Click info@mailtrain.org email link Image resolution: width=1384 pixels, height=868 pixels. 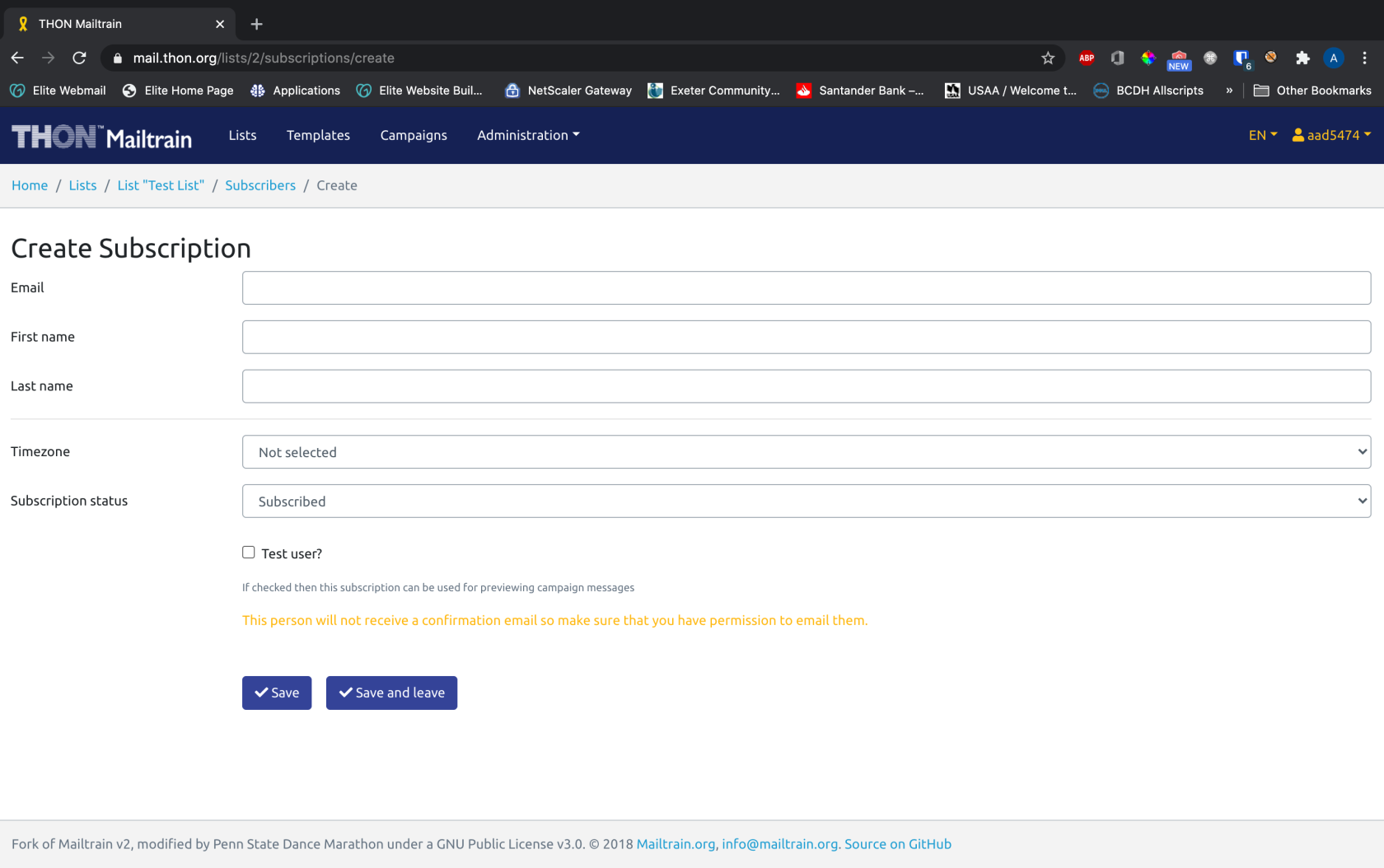780,844
